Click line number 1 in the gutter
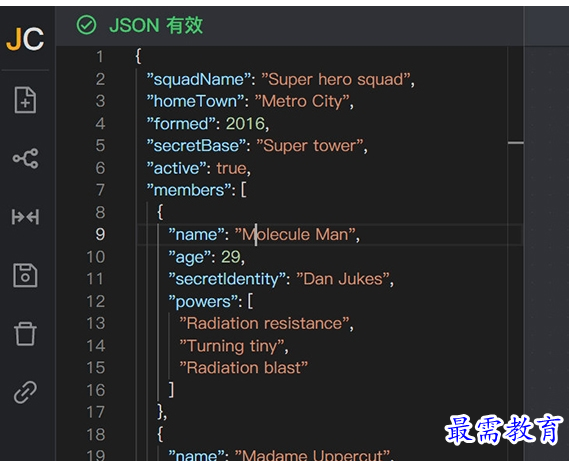This screenshot has width=569, height=461. [100, 57]
